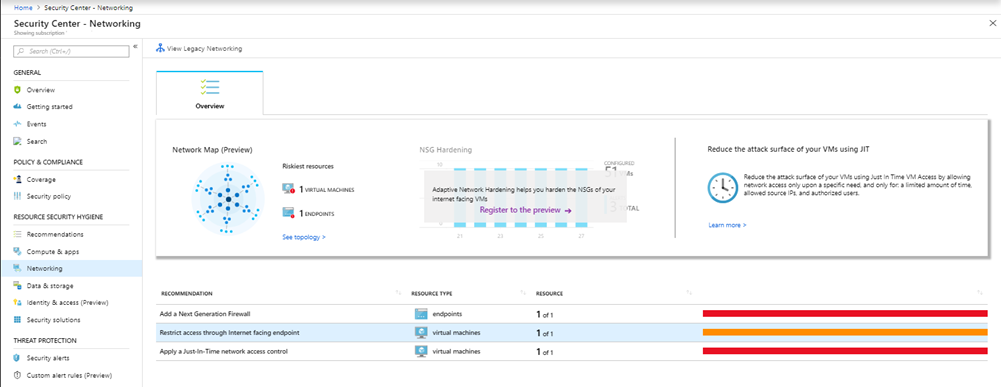Open the Security alerts shield icon

point(17,358)
